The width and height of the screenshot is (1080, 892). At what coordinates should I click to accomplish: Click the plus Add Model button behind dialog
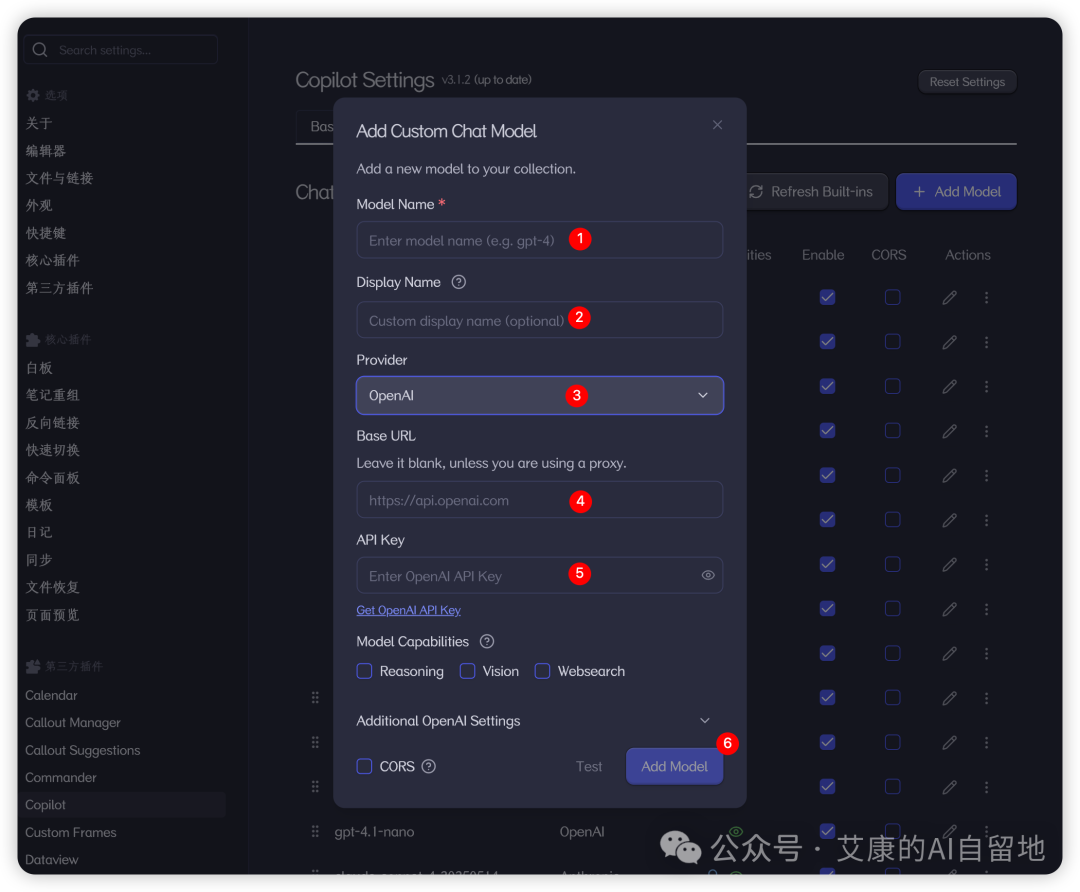tap(956, 191)
